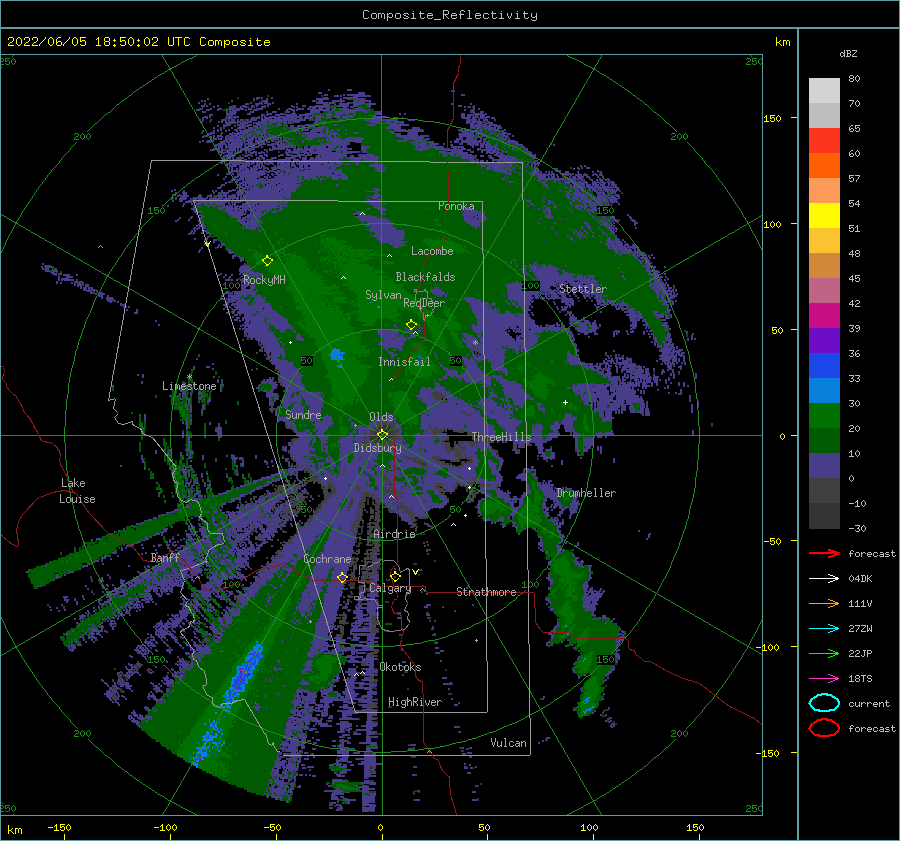Select the dark green 20-10 dBZ swatch
The image size is (900, 841).
click(x=824, y=440)
